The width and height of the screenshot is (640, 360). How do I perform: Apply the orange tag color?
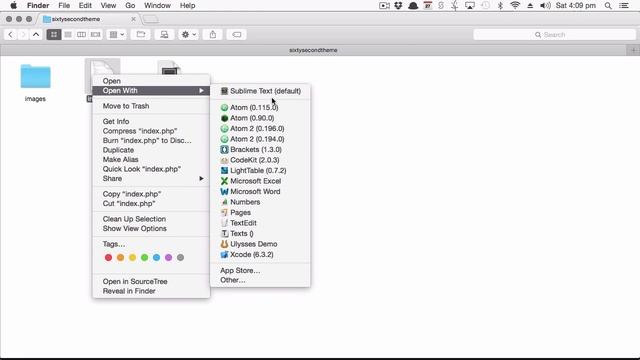tap(120, 258)
